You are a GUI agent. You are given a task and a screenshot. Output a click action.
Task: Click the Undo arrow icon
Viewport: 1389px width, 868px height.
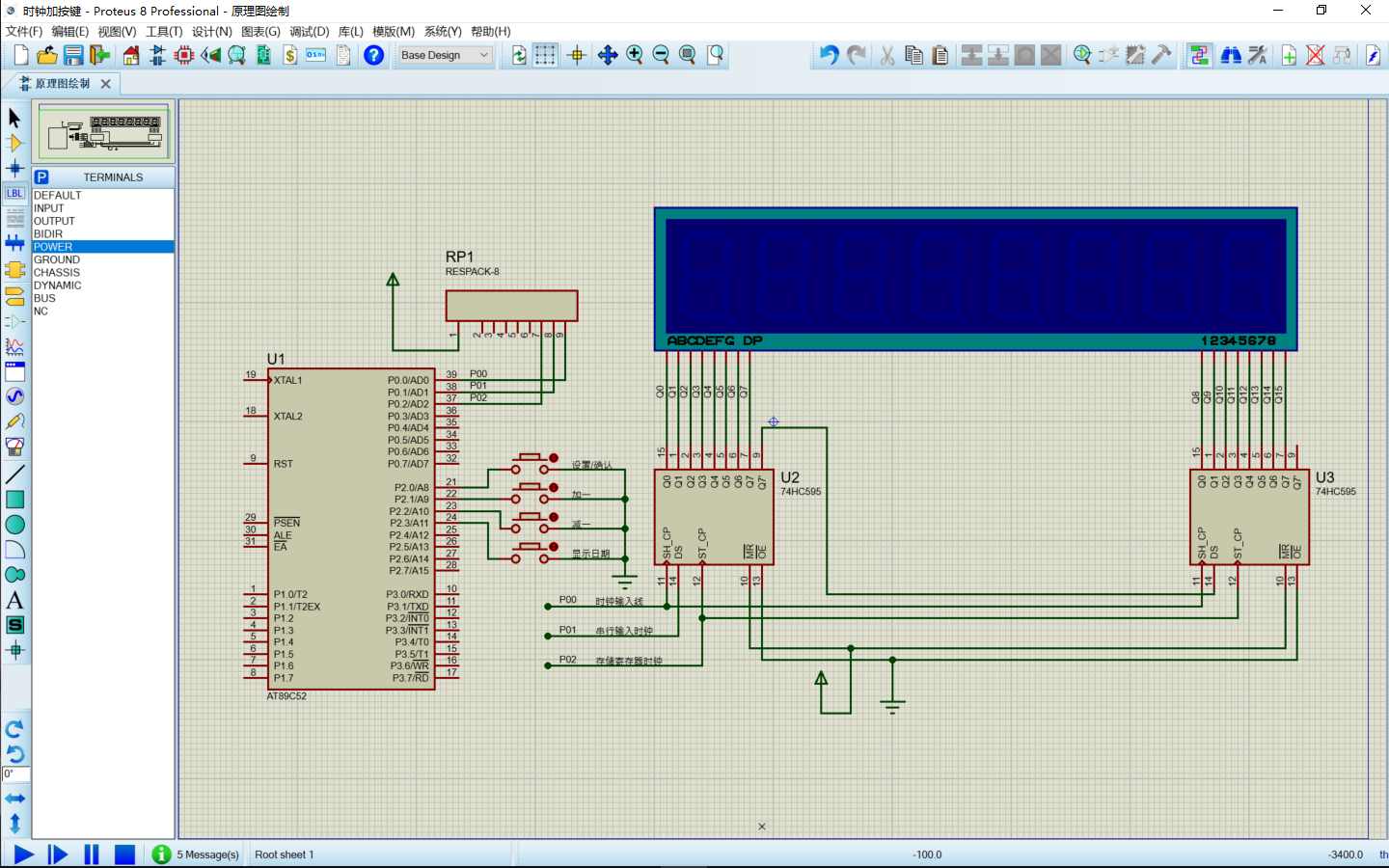829,55
